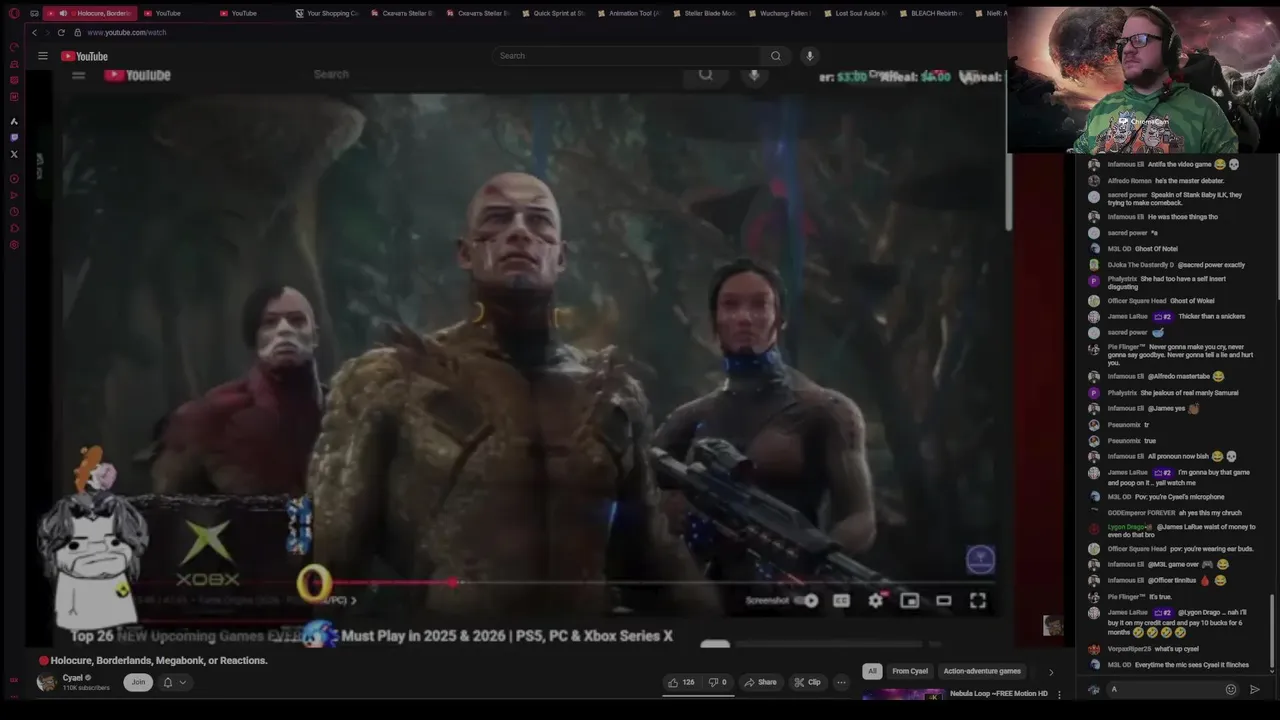Click the Join channel button
This screenshot has height=720, width=1280.
coord(138,682)
